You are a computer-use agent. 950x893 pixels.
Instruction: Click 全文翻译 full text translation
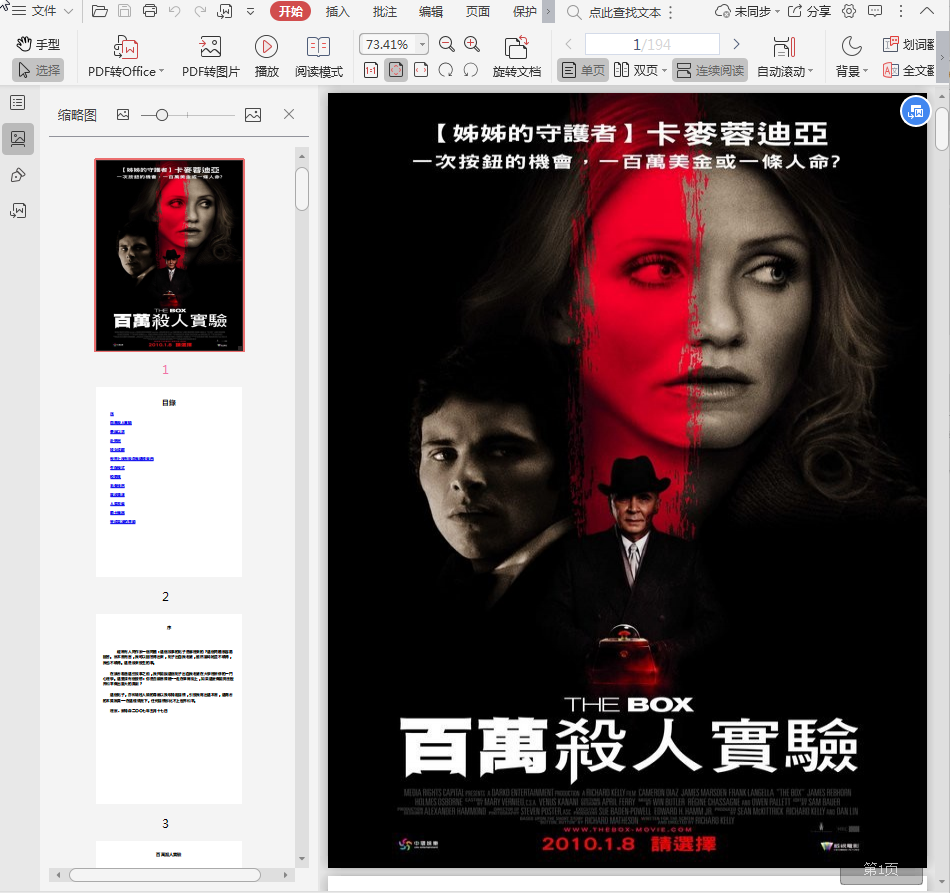[x=909, y=70]
